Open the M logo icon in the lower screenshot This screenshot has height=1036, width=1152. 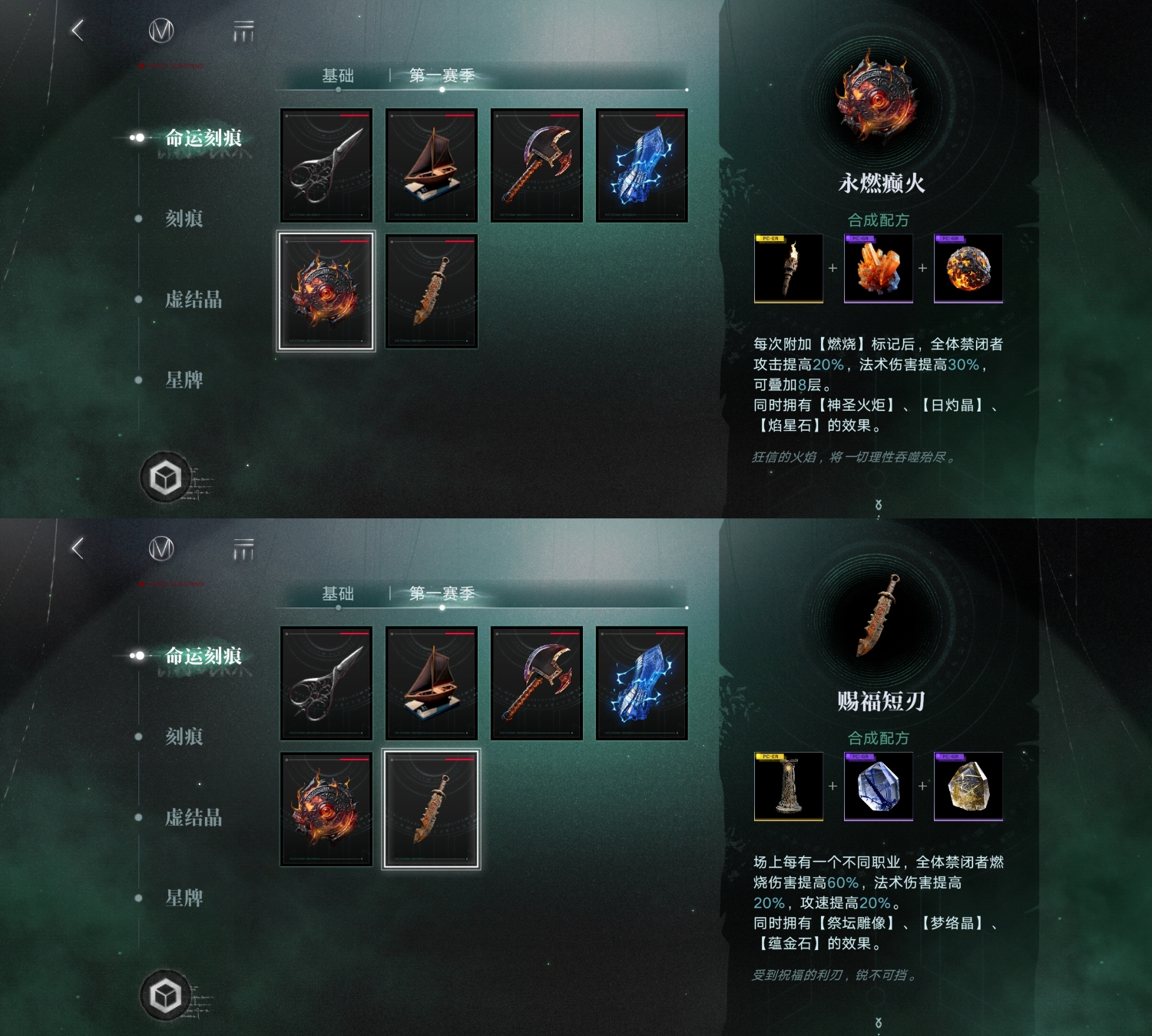[161, 548]
